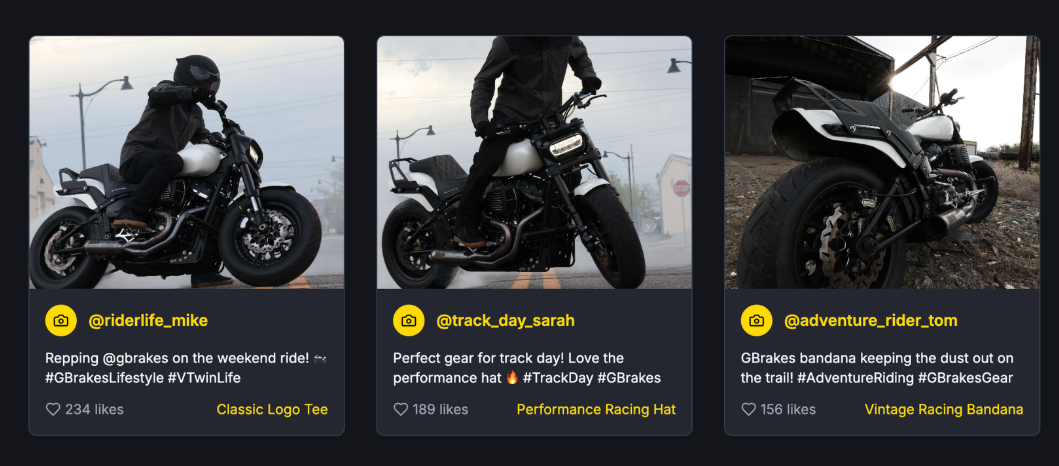Go to @adventure_rider_tom profile
The height and width of the screenshot is (466, 1059).
[870, 321]
